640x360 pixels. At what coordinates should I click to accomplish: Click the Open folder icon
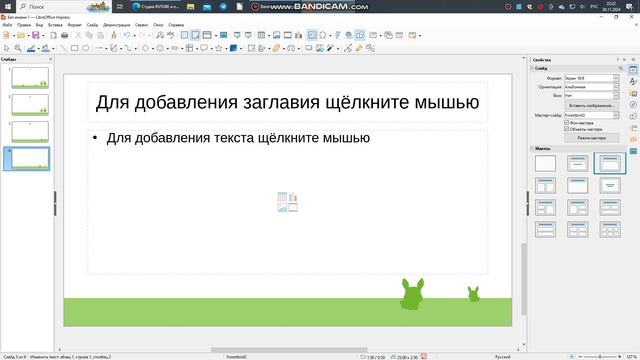(21, 36)
